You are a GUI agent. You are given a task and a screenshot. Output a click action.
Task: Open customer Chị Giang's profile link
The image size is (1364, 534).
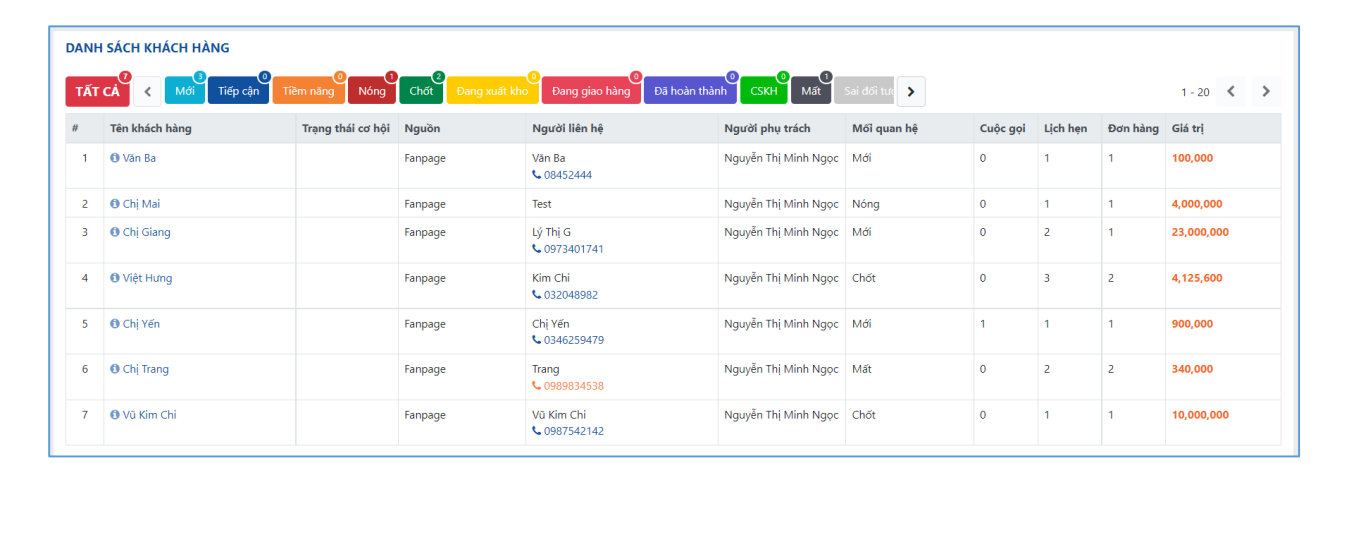point(146,232)
